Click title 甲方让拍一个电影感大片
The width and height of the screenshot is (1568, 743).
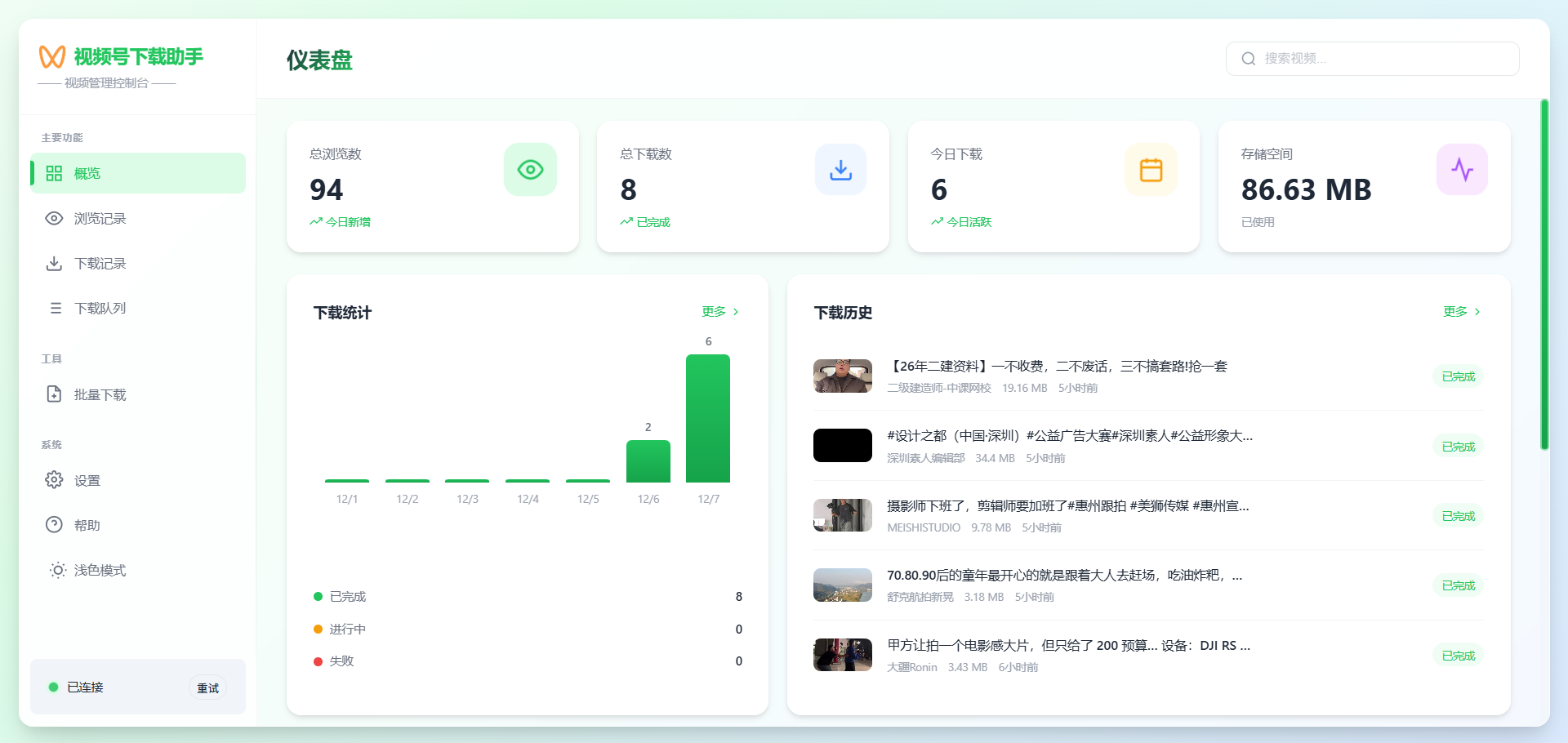pyautogui.click(x=1068, y=645)
